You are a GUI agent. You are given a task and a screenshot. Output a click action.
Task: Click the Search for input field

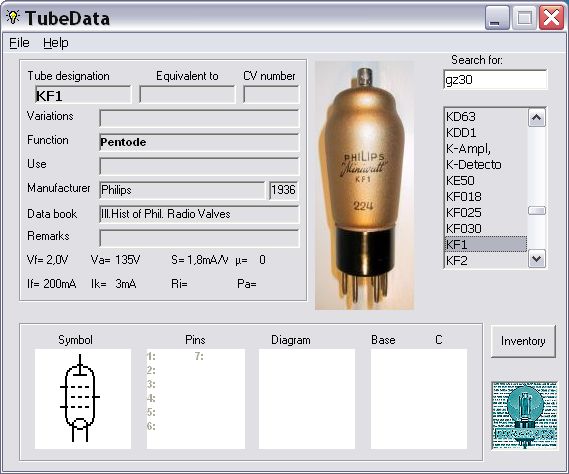(x=495, y=79)
